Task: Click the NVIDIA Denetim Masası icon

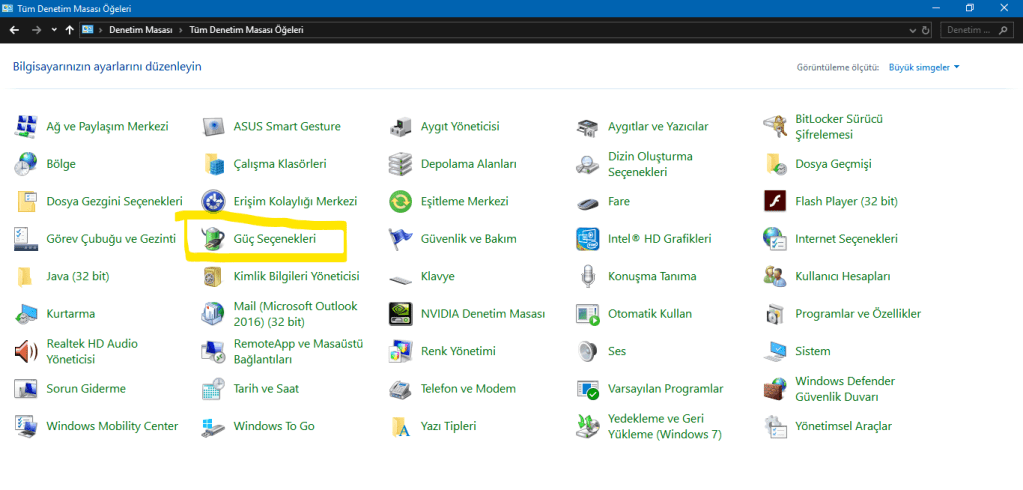Action: pos(401,314)
